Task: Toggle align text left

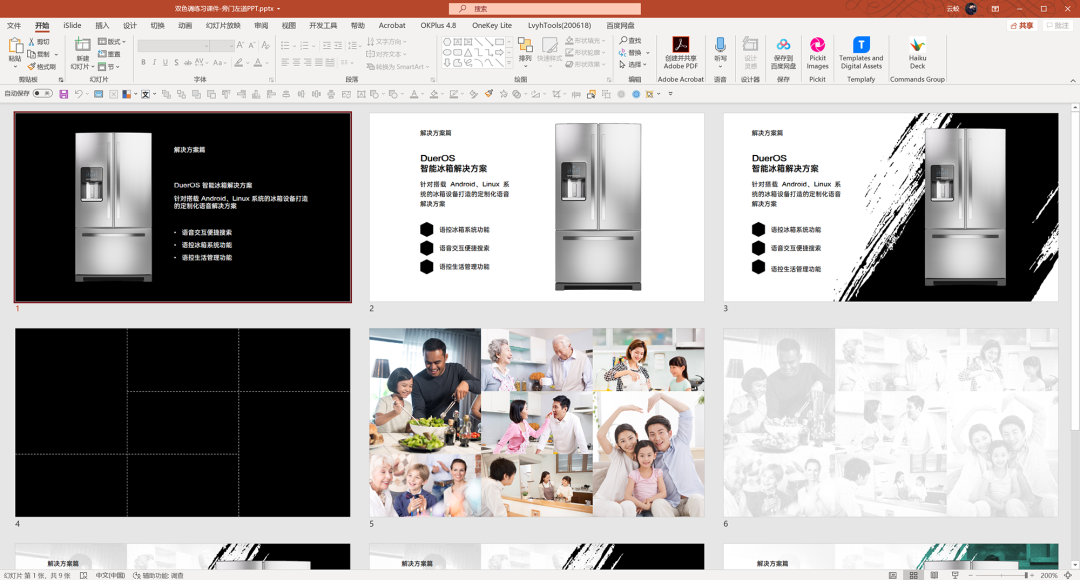Action: pyautogui.click(x=285, y=63)
